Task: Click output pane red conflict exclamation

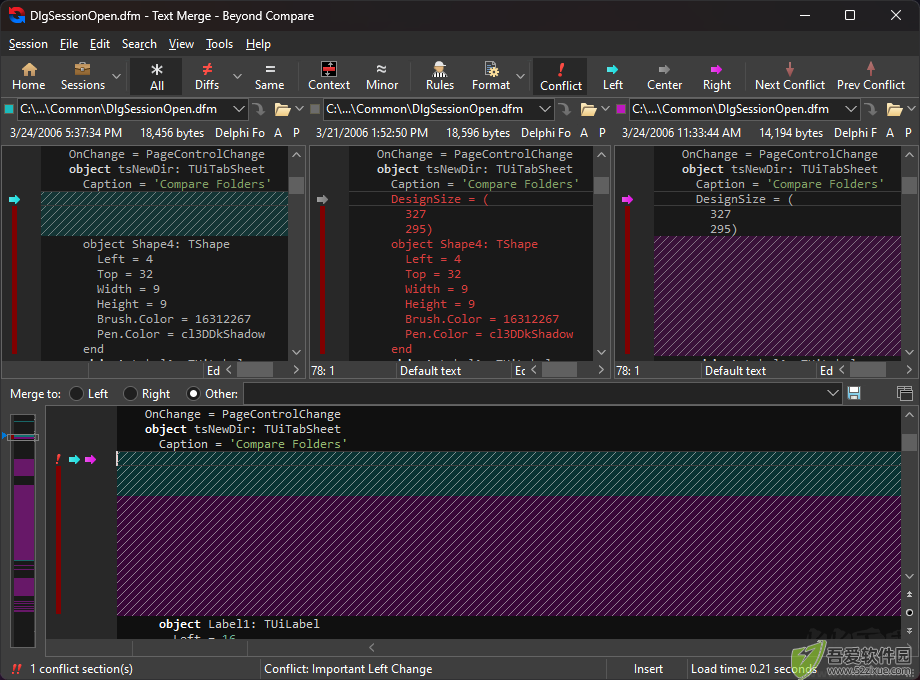Action: (58, 459)
